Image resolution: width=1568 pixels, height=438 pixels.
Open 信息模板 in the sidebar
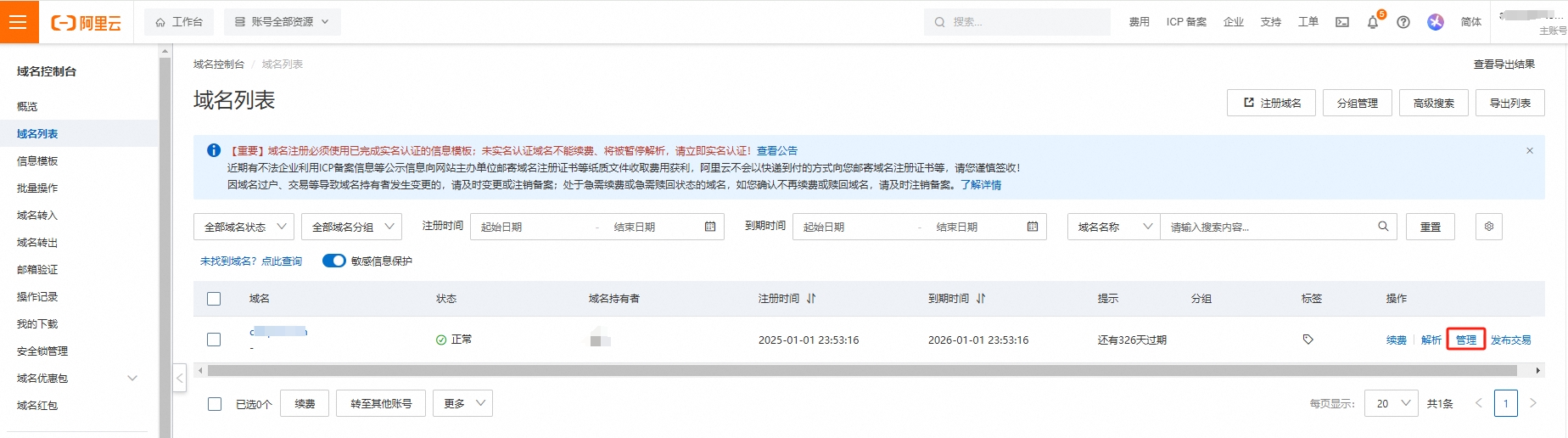tap(37, 161)
